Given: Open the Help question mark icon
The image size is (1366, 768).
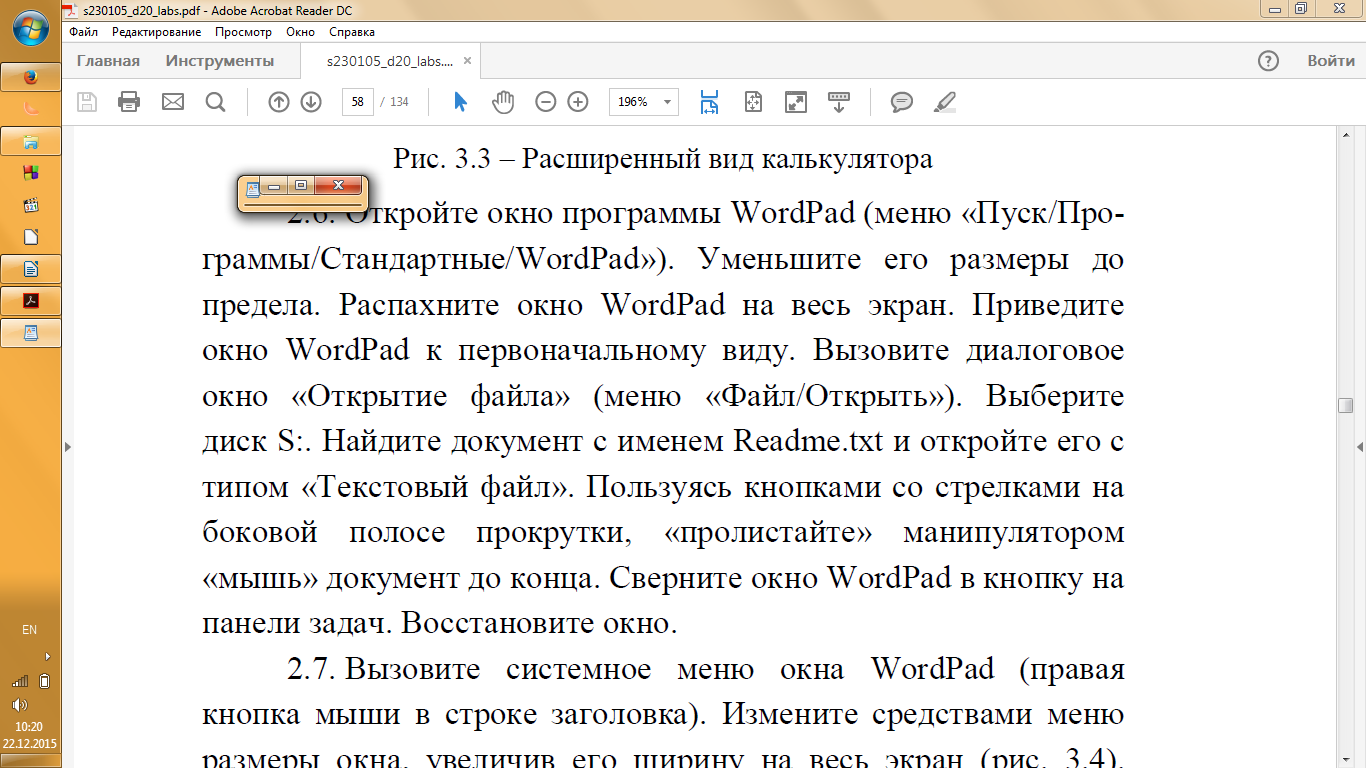Looking at the screenshot, I should click(1268, 61).
